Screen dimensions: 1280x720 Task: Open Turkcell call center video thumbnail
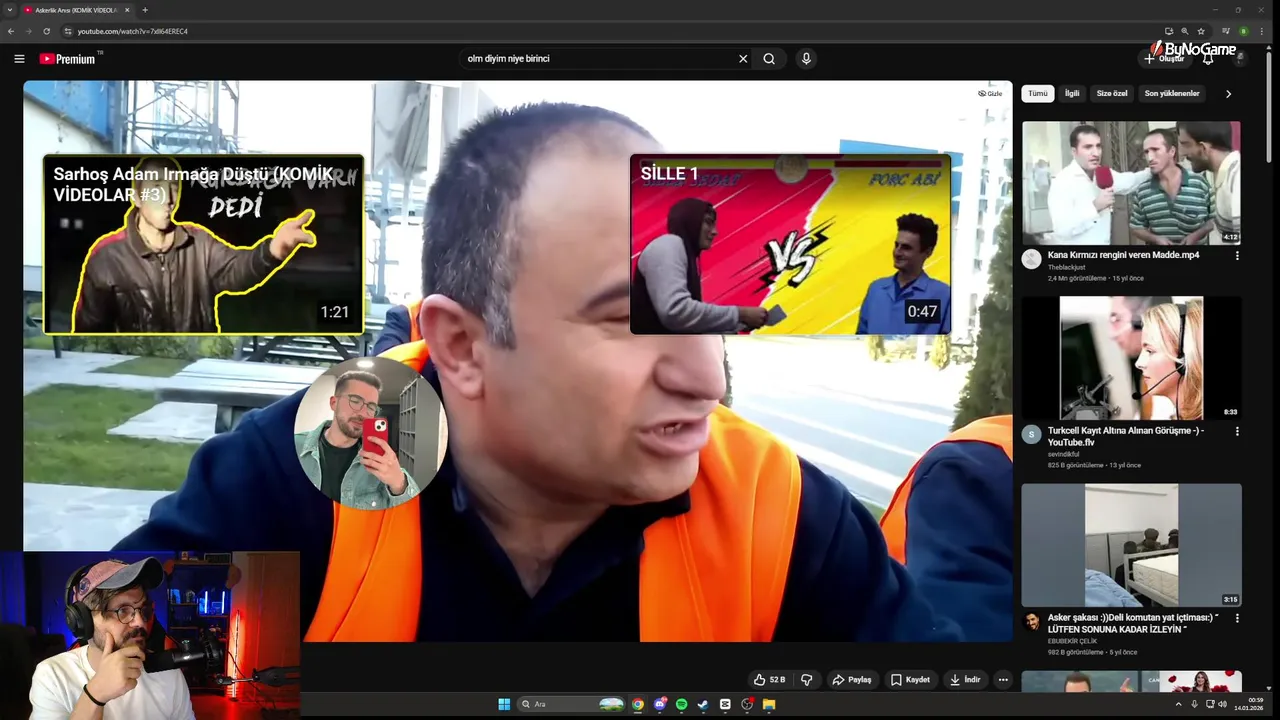(1131, 358)
